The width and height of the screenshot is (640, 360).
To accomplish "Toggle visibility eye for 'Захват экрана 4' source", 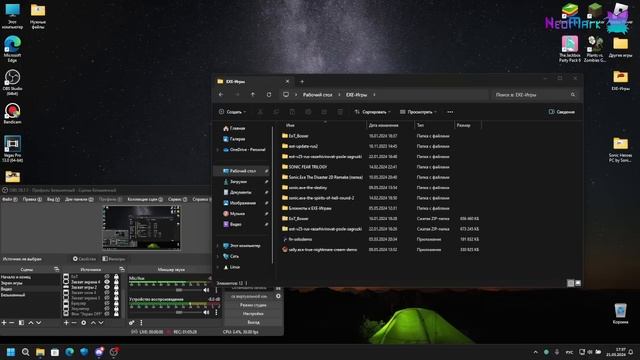I will 107,282.
